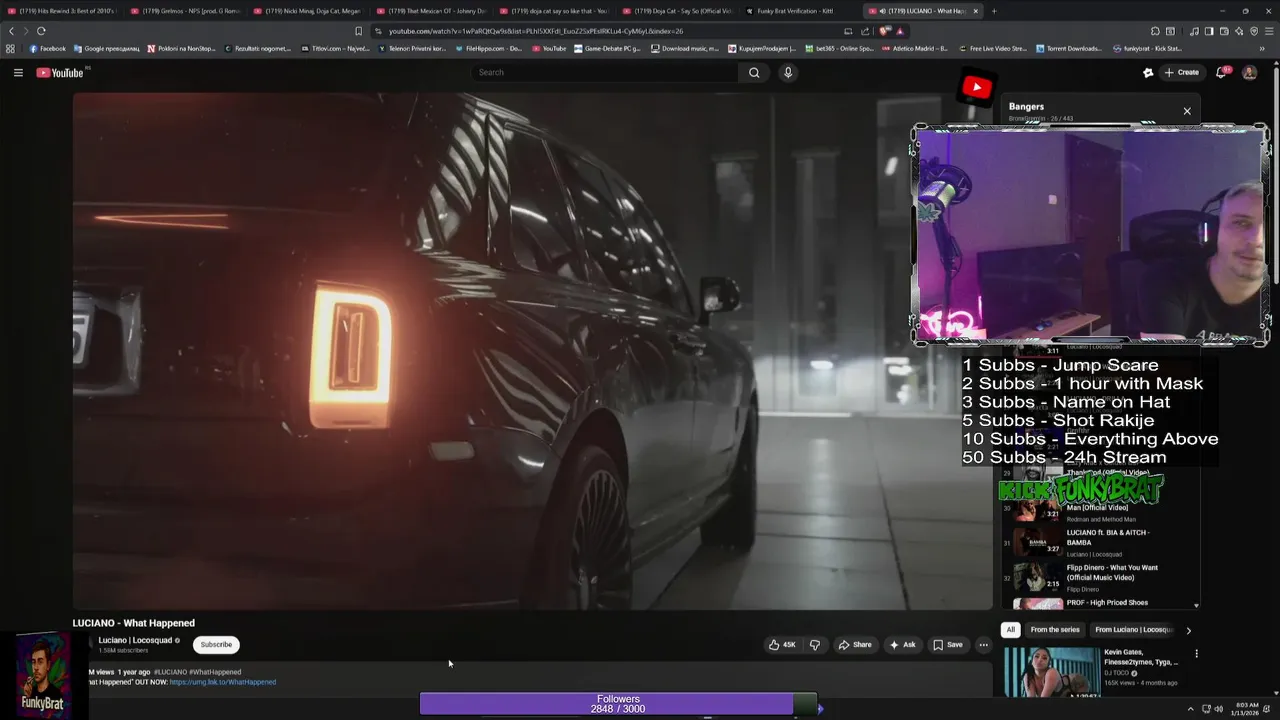This screenshot has height=720, width=1280.
Task: Open Facebook bookmark
Action: tap(47, 48)
